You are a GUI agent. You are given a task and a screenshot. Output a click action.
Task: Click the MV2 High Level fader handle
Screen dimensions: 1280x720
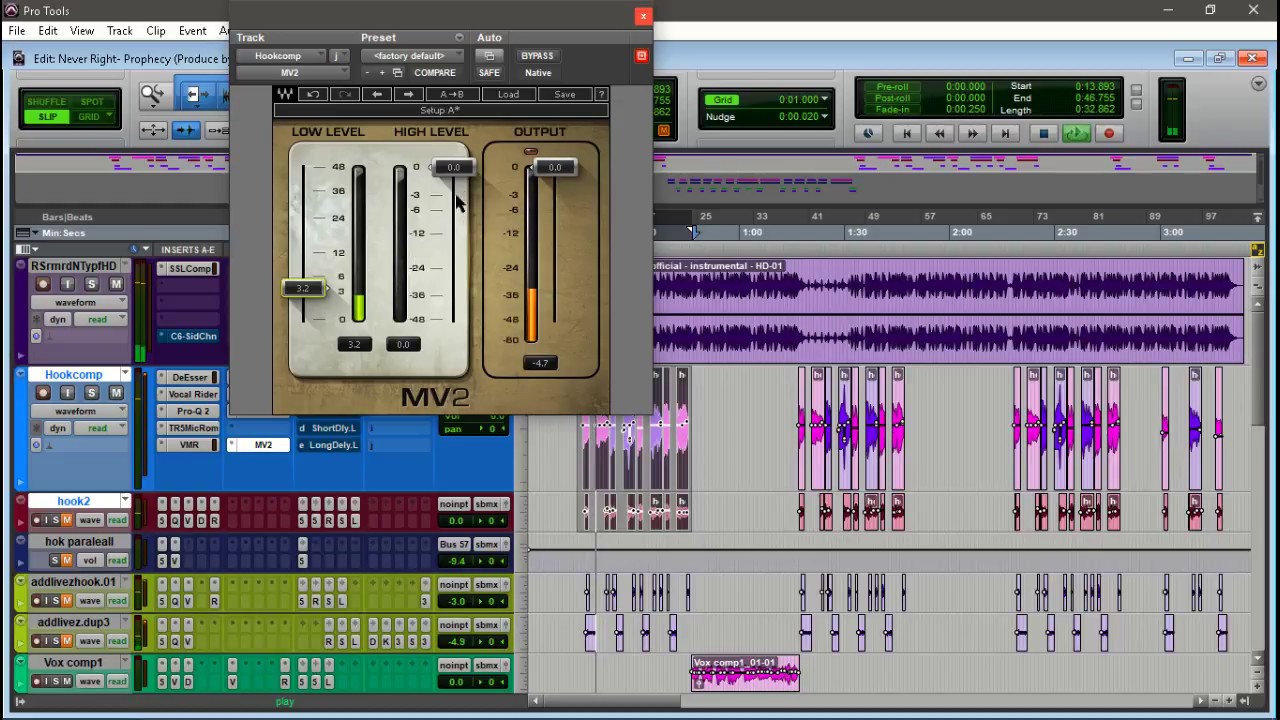pos(454,167)
